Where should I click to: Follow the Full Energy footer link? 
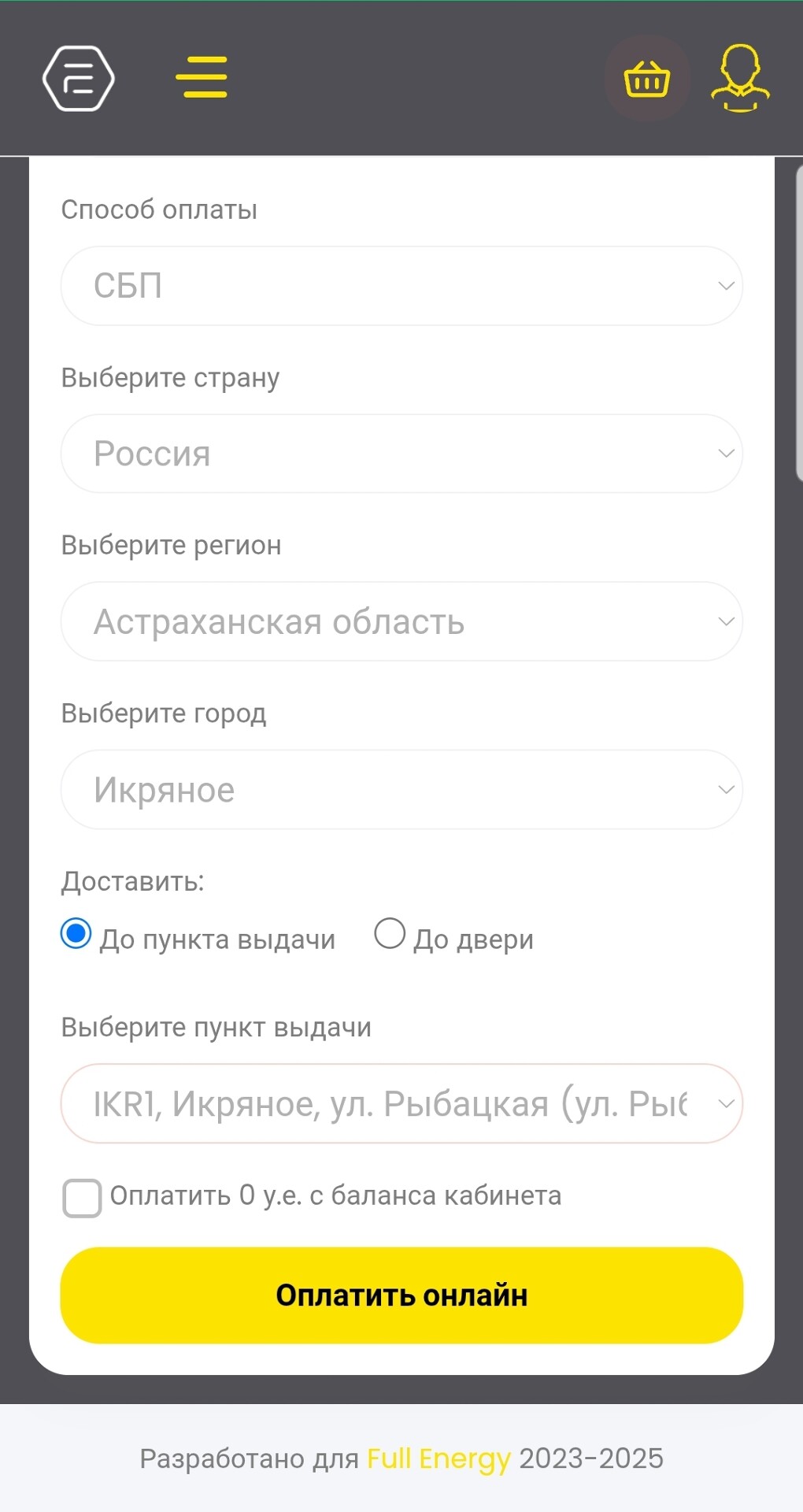coord(439,1458)
